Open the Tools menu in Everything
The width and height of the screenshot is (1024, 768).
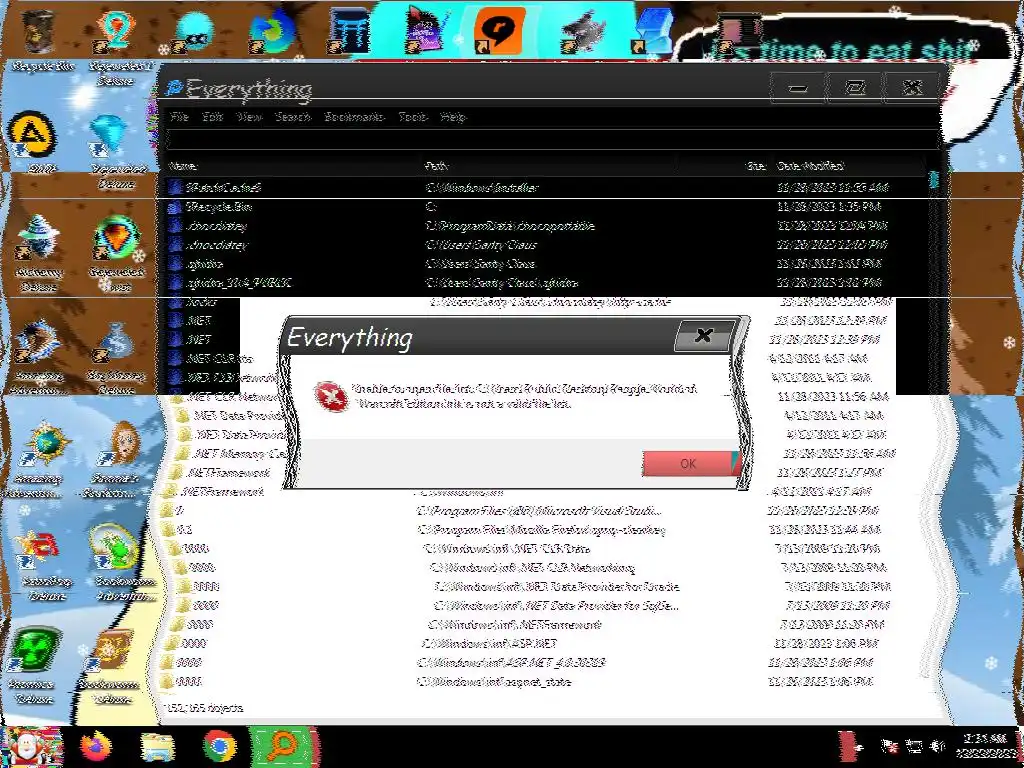click(413, 116)
